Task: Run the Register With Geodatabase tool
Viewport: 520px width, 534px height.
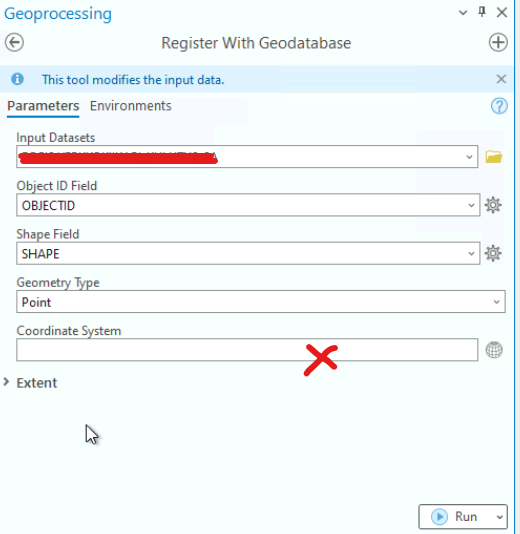Action: tap(456, 517)
